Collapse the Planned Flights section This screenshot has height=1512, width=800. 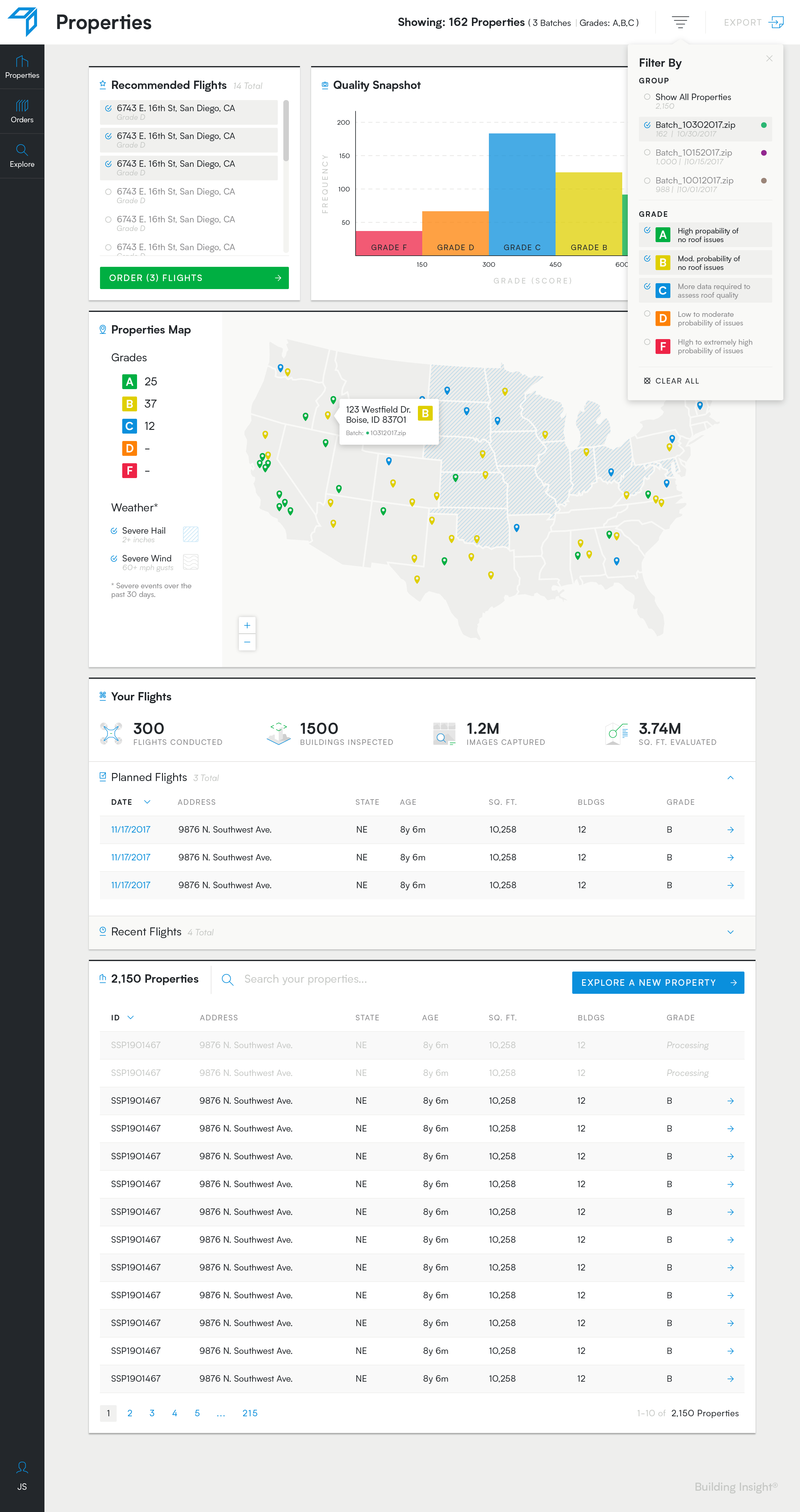[x=730, y=778]
